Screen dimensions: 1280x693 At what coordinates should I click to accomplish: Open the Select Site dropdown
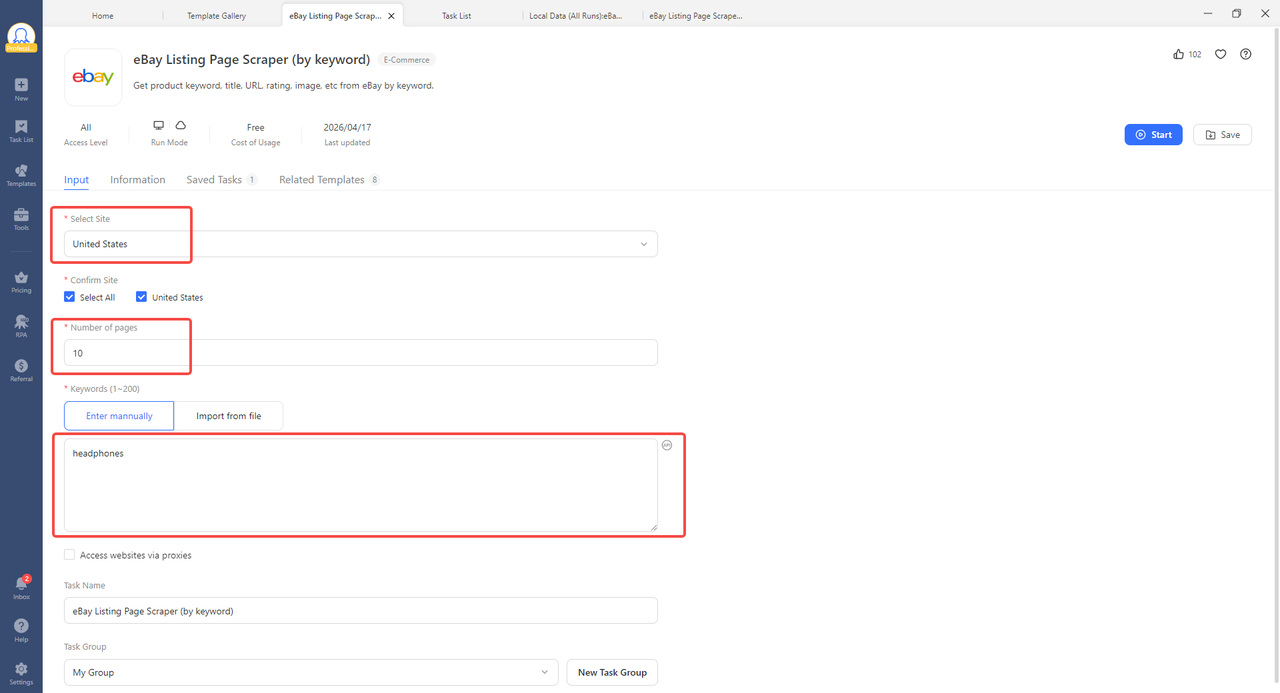(x=644, y=243)
